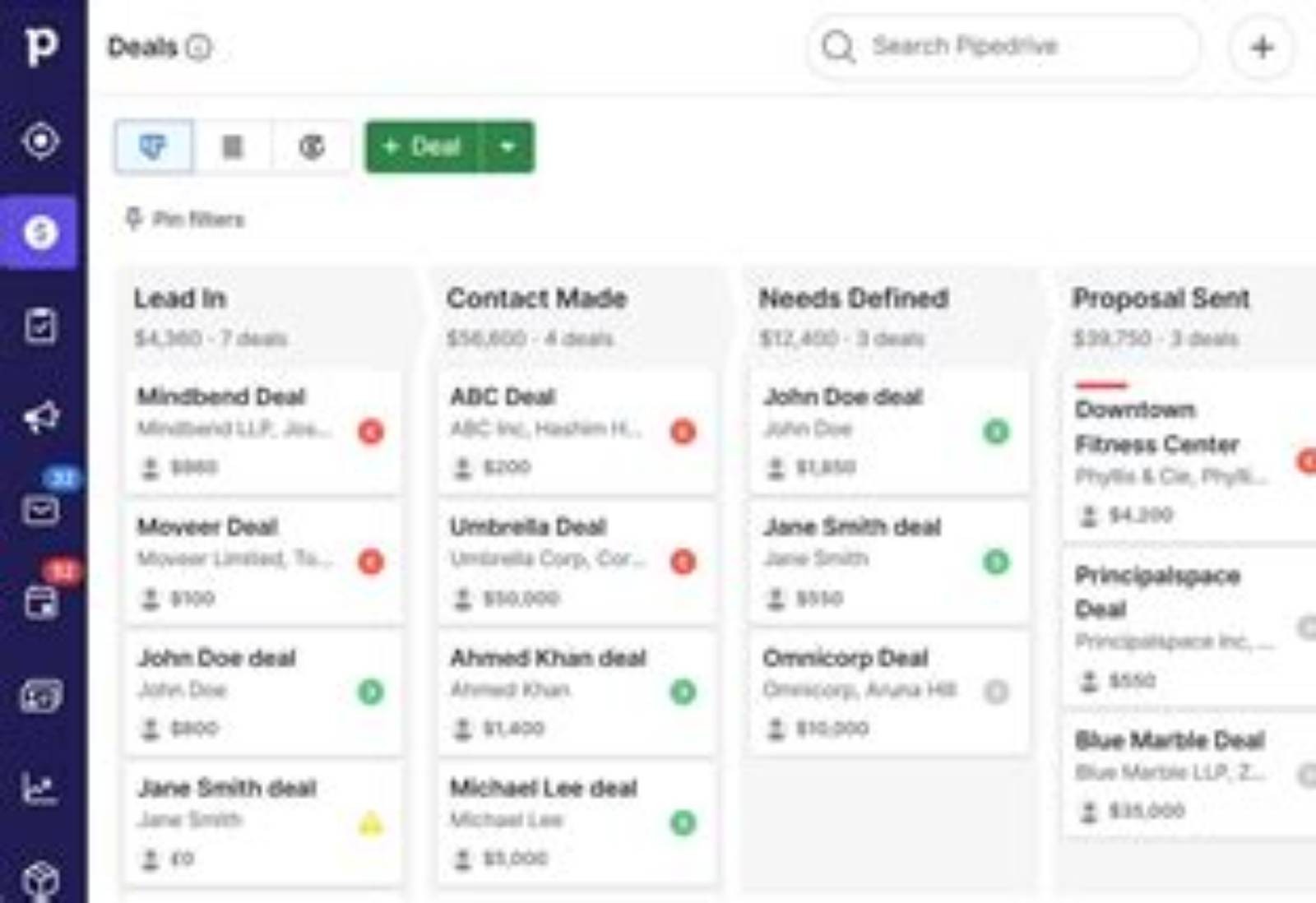Open the Umbrella Deal card title
Image resolution: width=1316 pixels, height=903 pixels.
(x=528, y=527)
